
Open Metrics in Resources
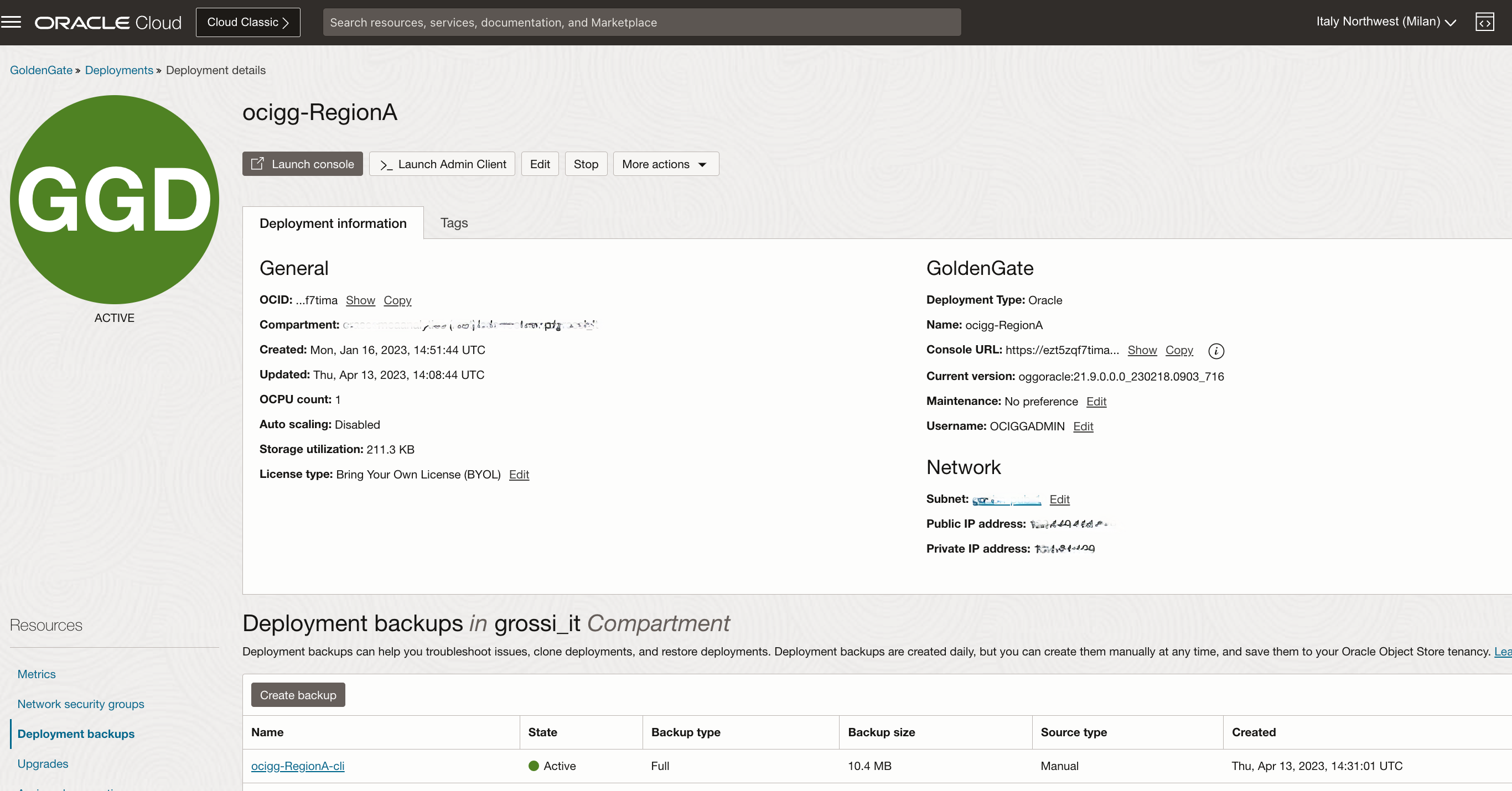tap(37, 674)
